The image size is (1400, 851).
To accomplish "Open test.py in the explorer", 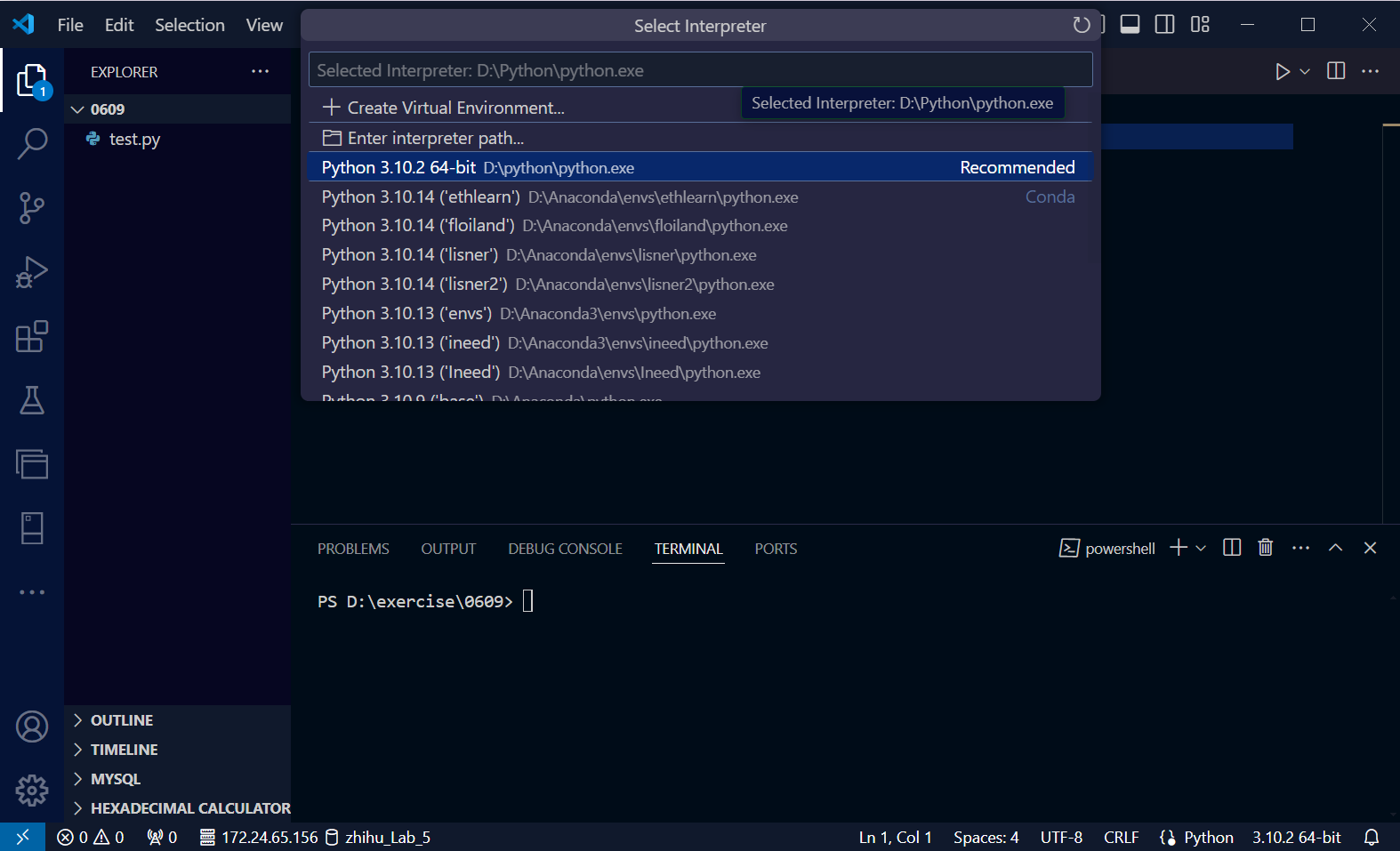I will [134, 139].
